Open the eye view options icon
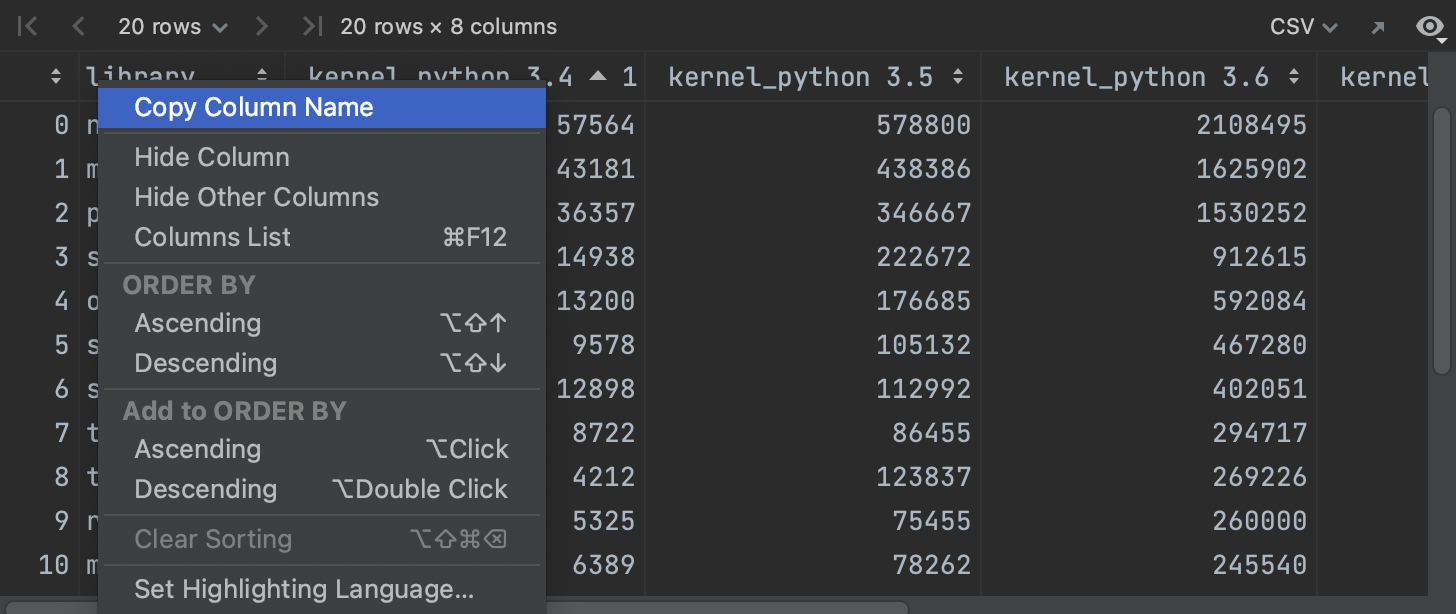The image size is (1456, 614). 1431,27
